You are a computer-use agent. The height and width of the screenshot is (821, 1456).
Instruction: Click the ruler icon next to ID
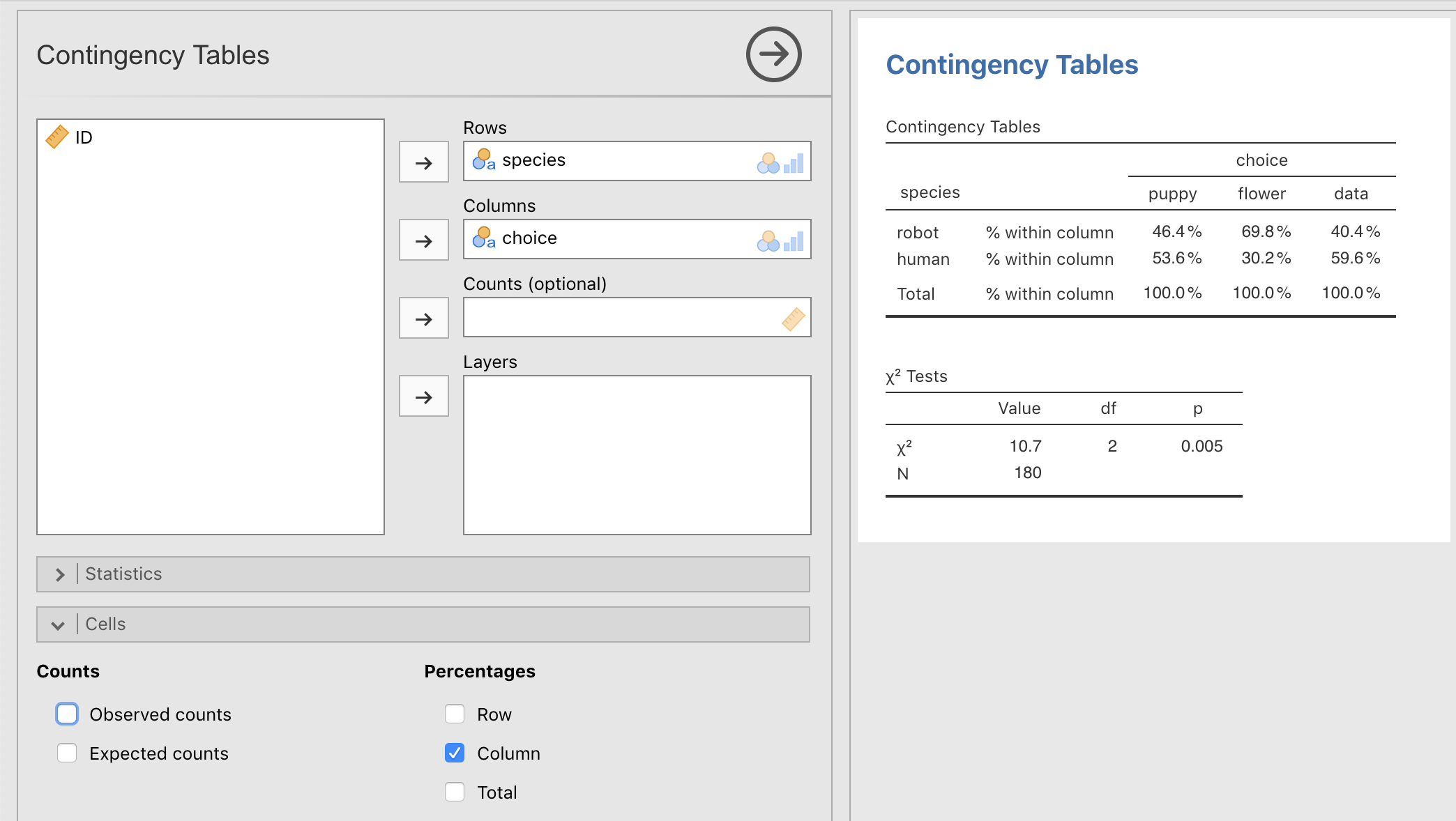57,137
